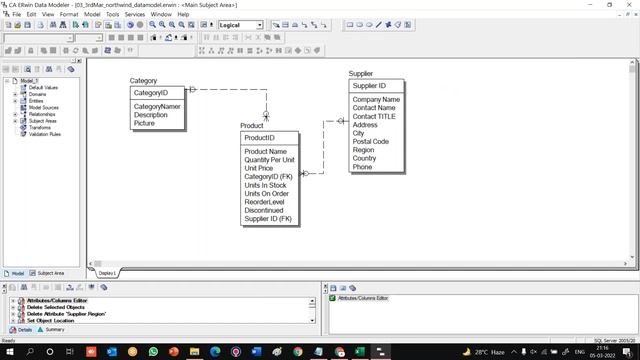The width and height of the screenshot is (640, 360).
Task: Open the File menu
Action: tap(17, 14)
